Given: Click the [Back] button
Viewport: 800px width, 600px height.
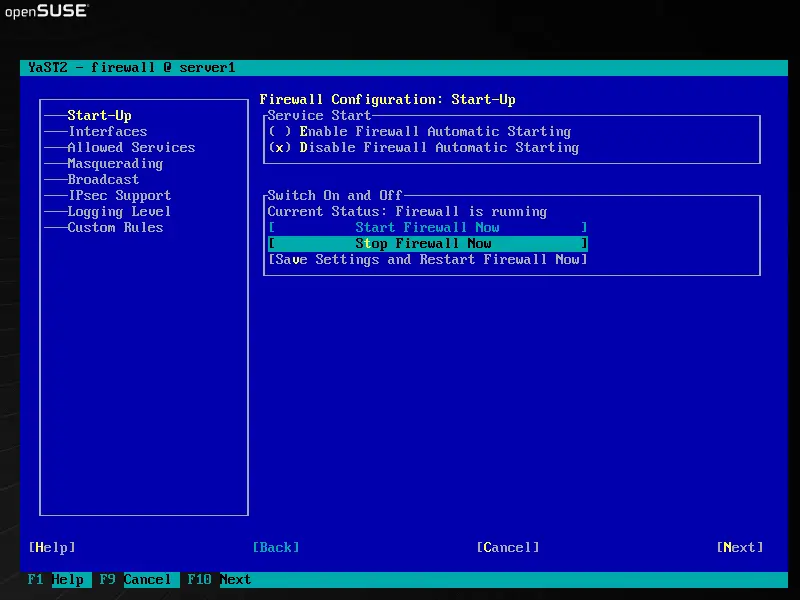Looking at the screenshot, I should (276, 547).
